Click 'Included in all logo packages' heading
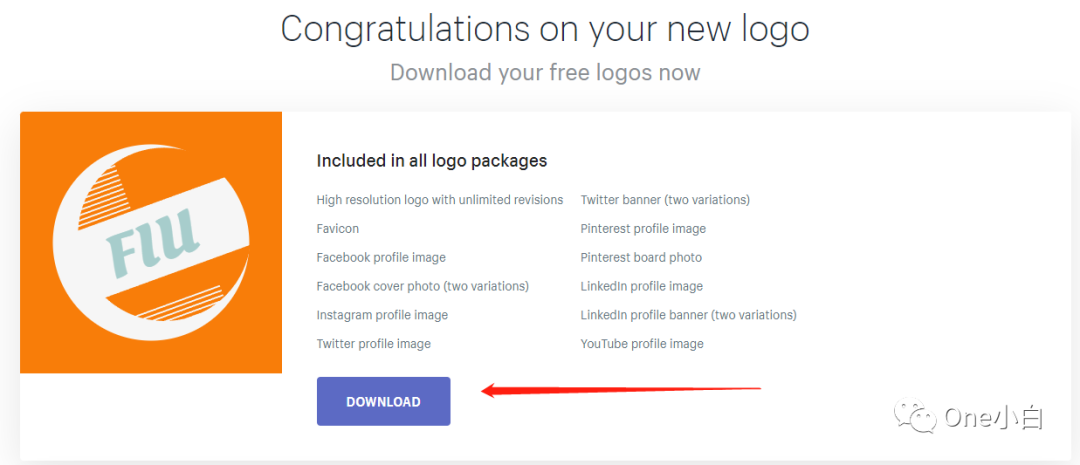Screen dimensions: 1080x465 (432, 161)
